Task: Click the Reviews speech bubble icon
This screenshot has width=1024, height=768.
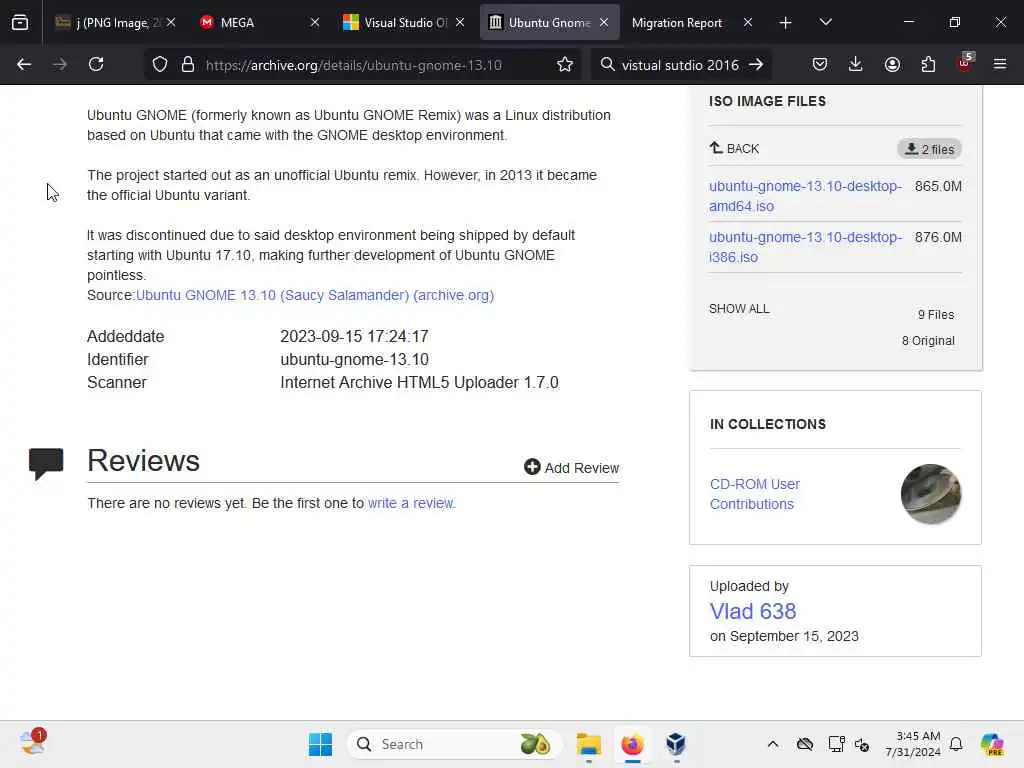Action: tap(46, 463)
